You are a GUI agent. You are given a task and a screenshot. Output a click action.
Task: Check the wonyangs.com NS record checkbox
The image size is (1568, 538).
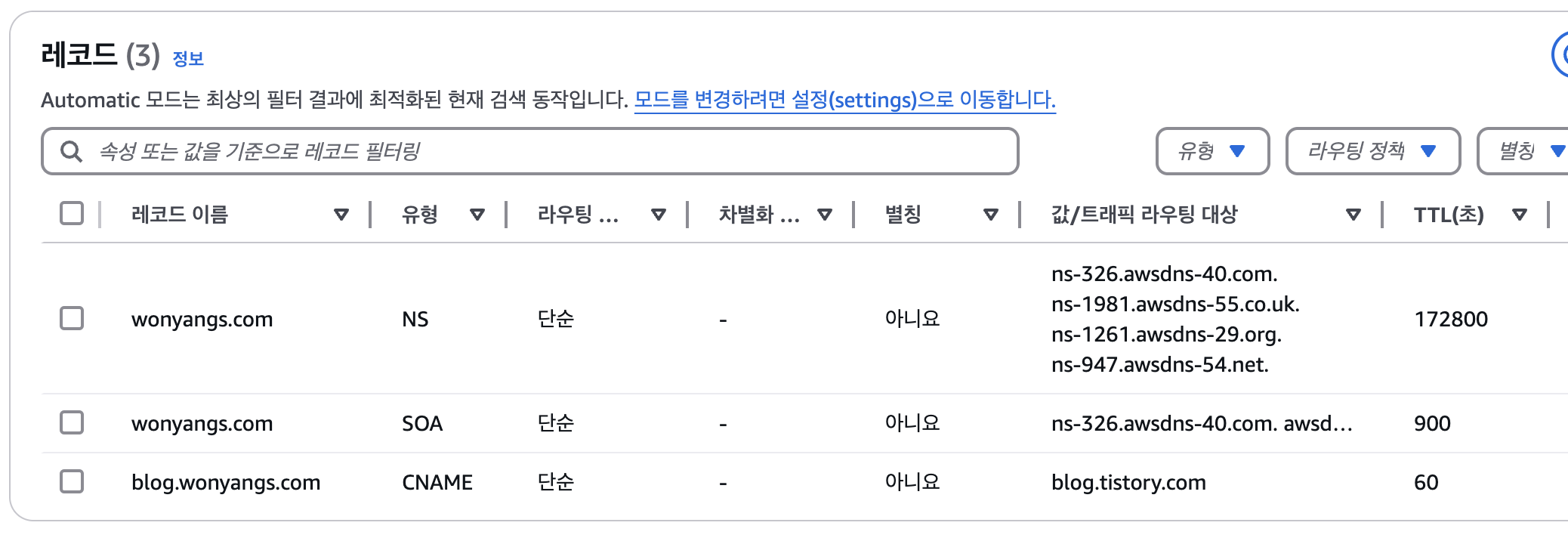pos(72,319)
